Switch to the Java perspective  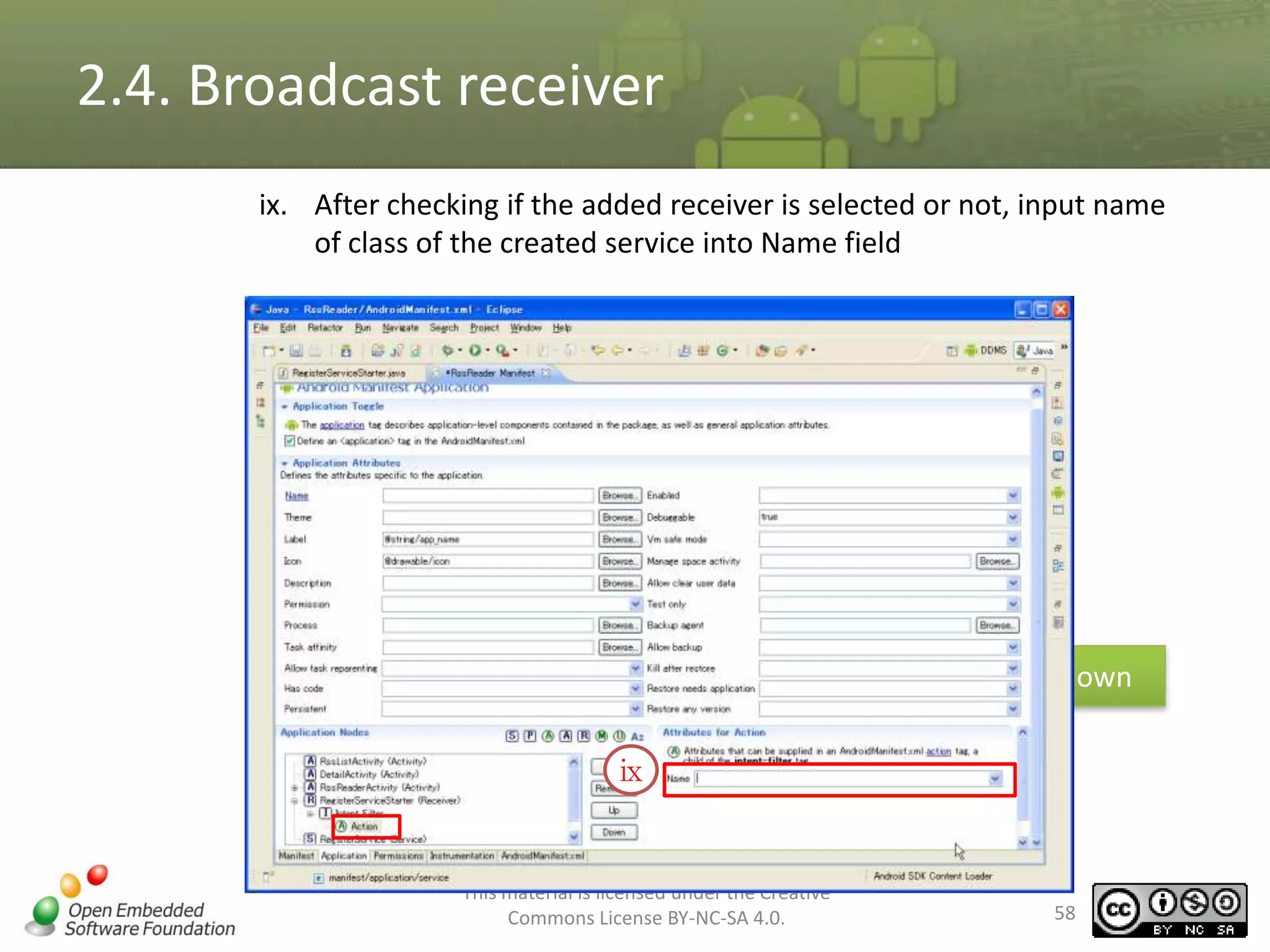(x=1035, y=351)
